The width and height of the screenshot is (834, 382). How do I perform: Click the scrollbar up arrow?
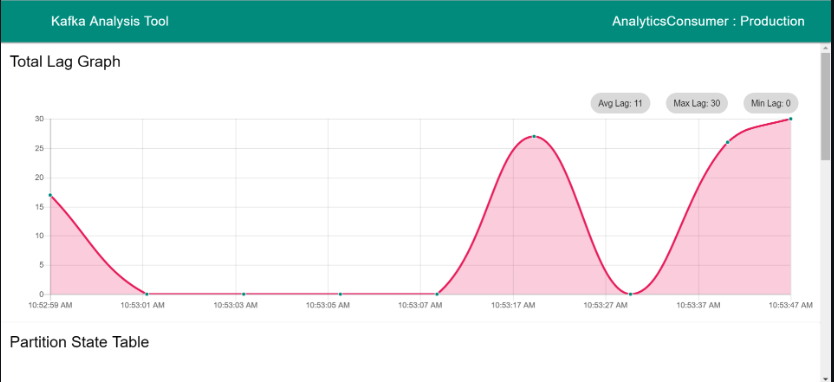coord(825,48)
